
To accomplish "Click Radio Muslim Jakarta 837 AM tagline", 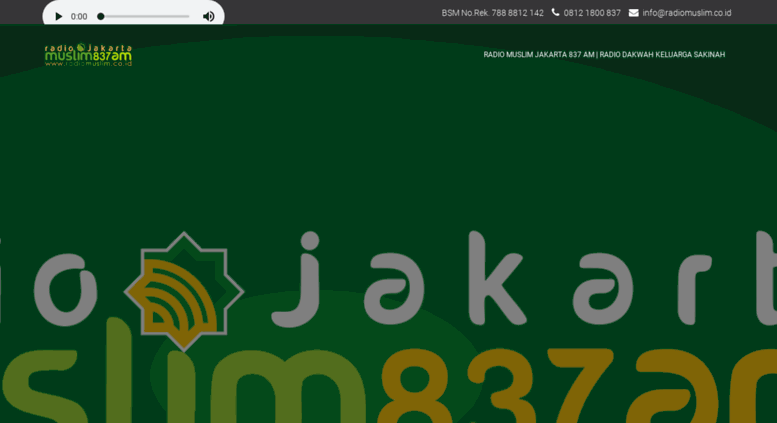I will click(x=604, y=54).
